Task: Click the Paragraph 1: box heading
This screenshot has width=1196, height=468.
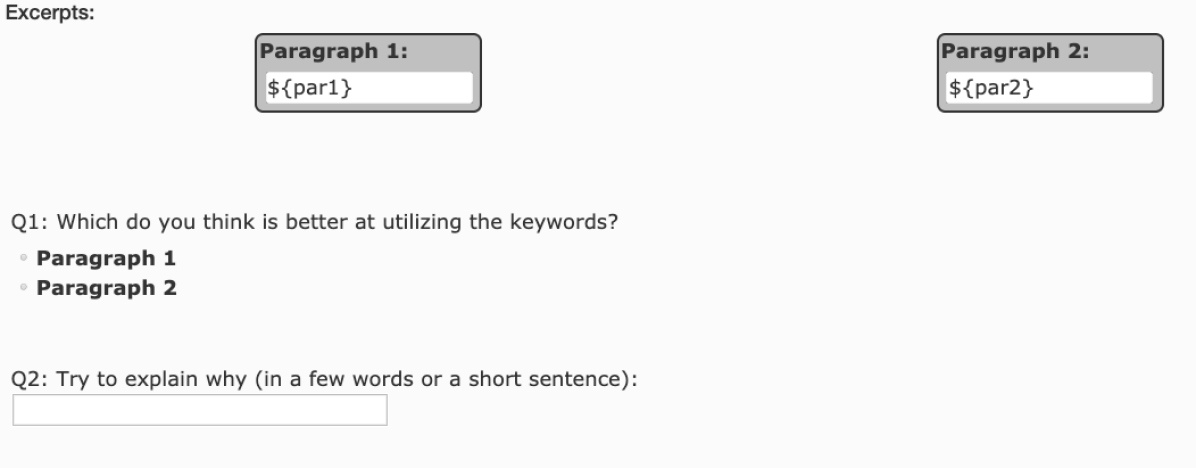Action: pyautogui.click(x=334, y=51)
